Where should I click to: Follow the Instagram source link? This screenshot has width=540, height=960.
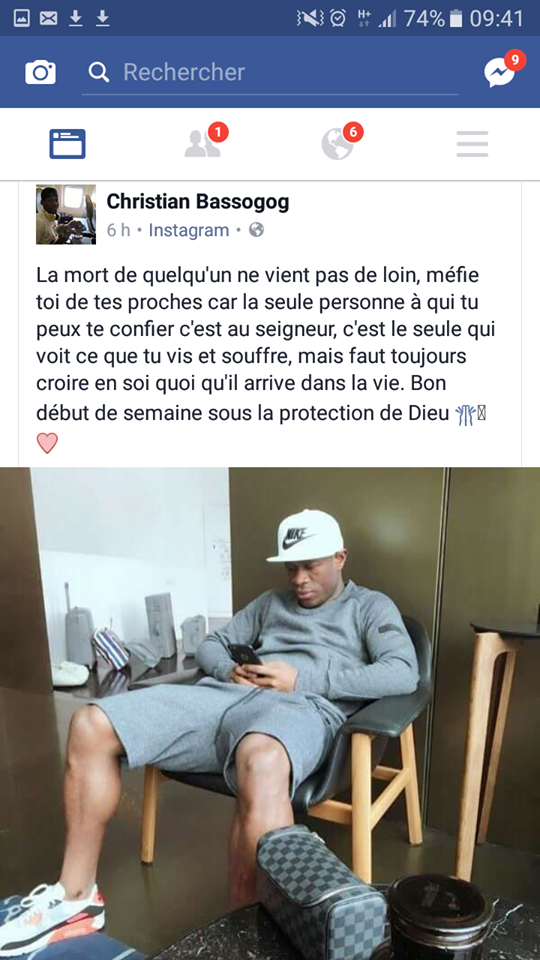tap(189, 230)
